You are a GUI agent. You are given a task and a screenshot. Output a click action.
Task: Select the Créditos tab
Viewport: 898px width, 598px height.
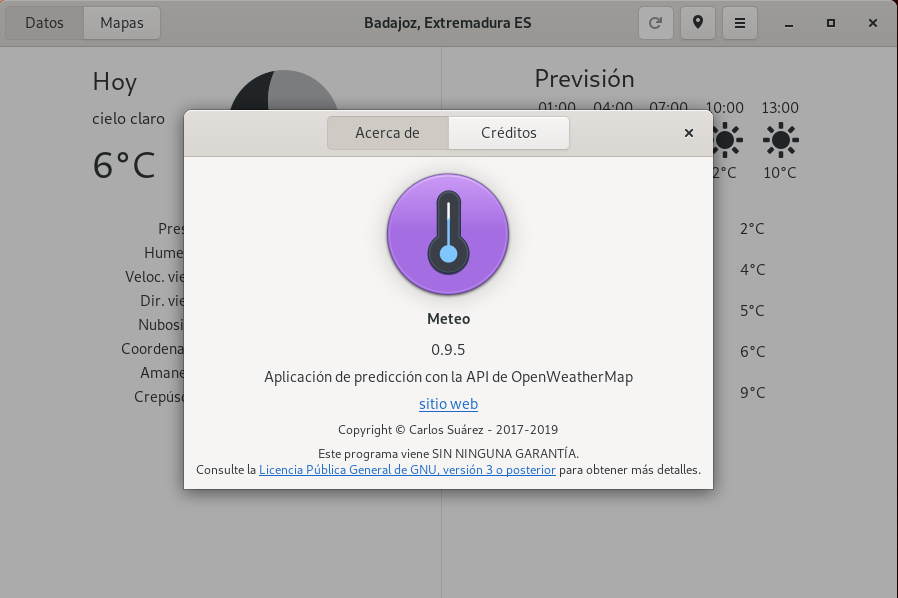tap(509, 133)
